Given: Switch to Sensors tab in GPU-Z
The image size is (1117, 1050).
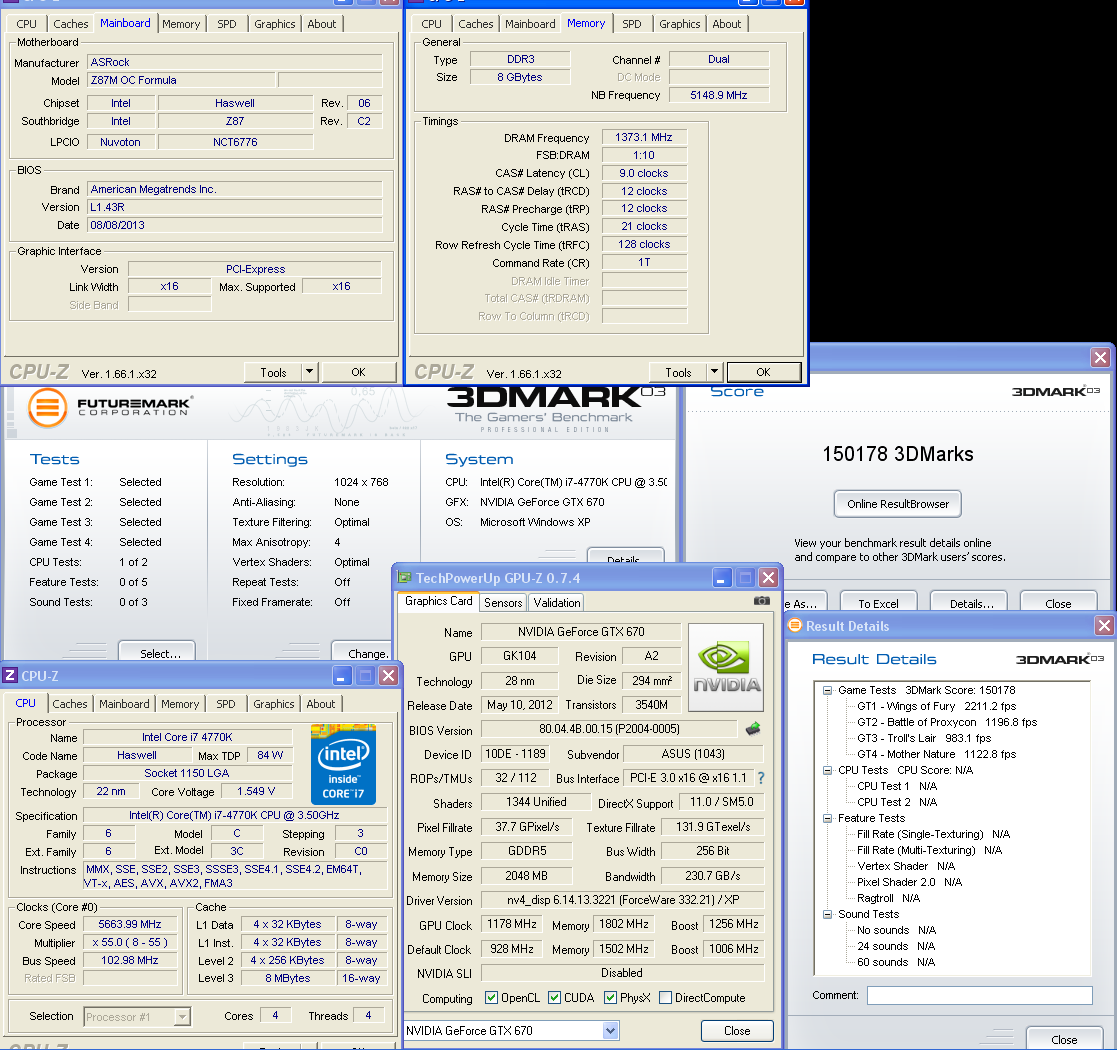Looking at the screenshot, I should [503, 603].
